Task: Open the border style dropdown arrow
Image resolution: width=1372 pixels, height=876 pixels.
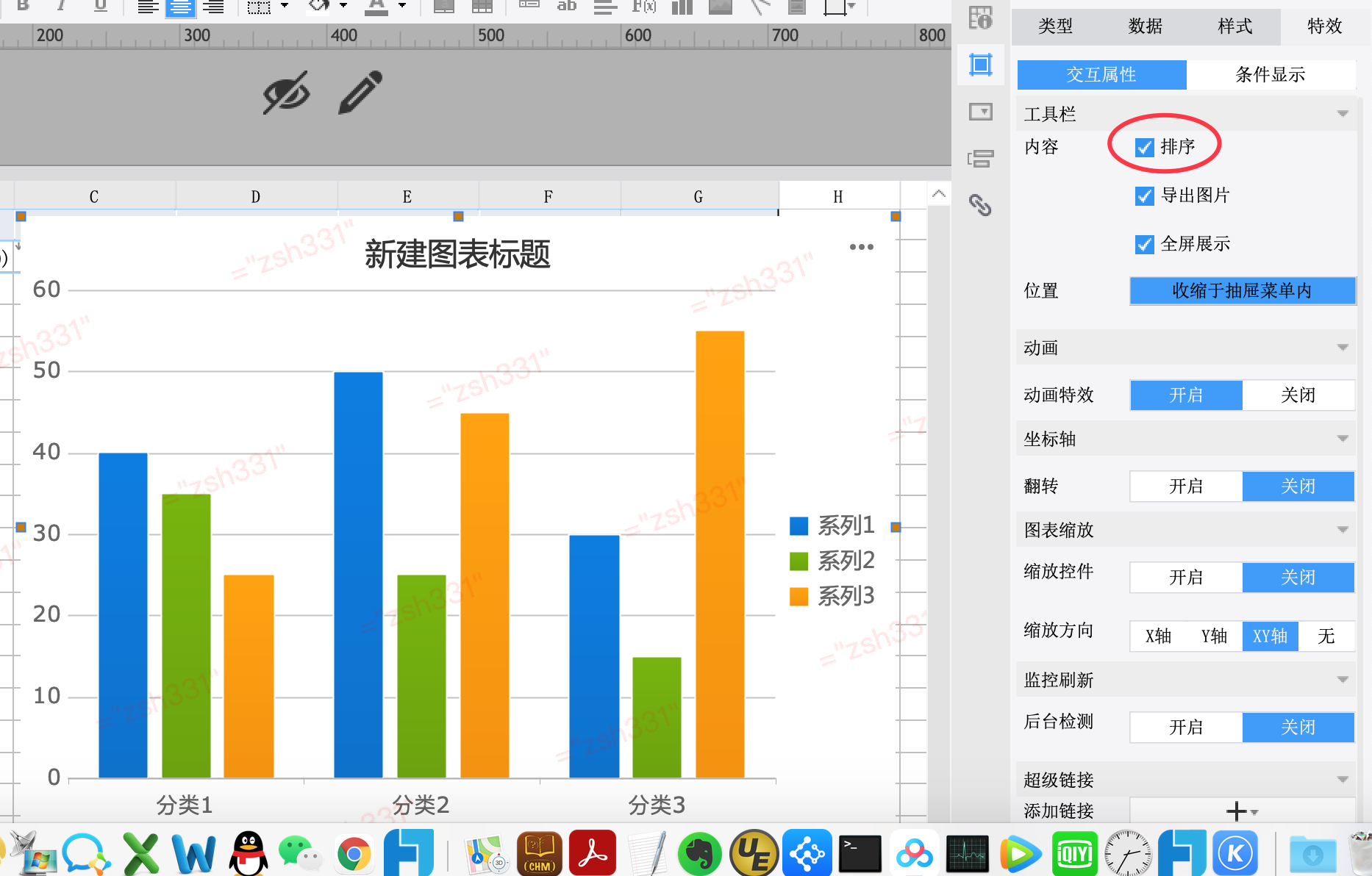Action: click(x=285, y=6)
